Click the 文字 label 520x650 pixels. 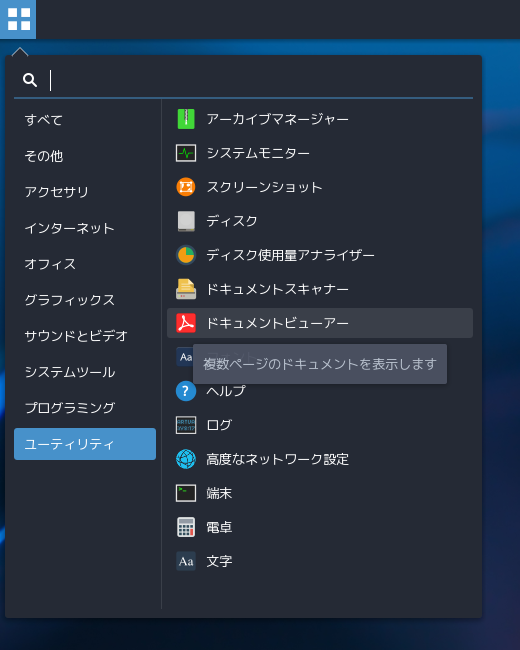click(x=219, y=561)
